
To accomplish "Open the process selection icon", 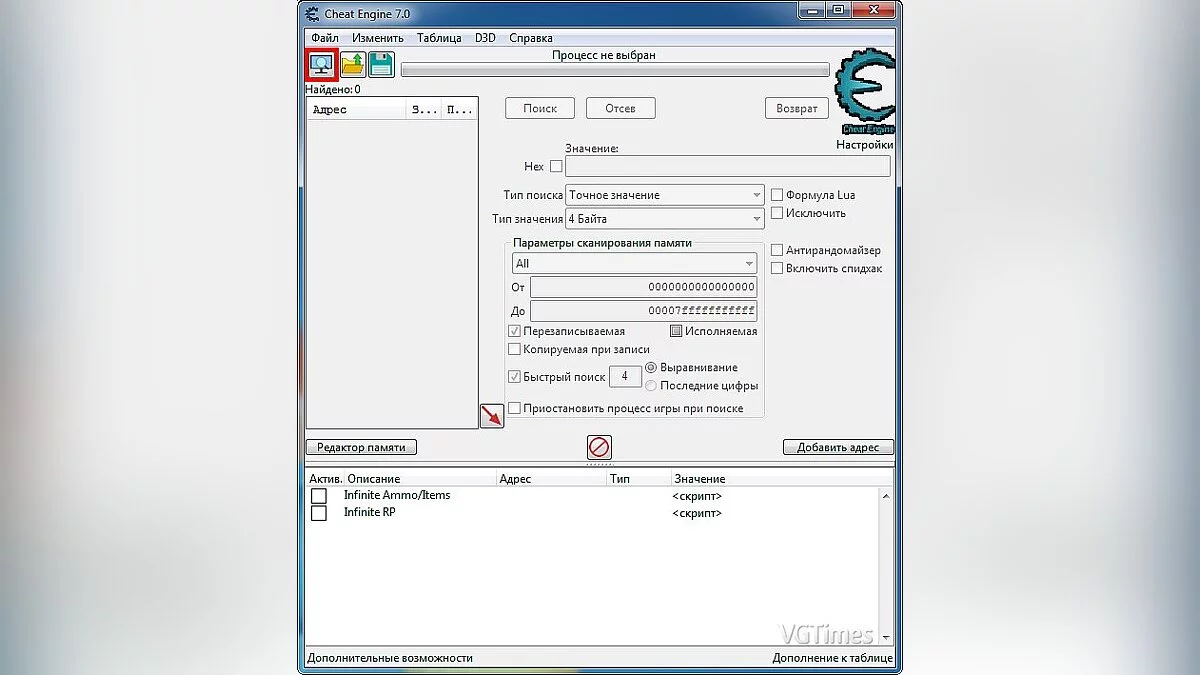I will tap(320, 63).
